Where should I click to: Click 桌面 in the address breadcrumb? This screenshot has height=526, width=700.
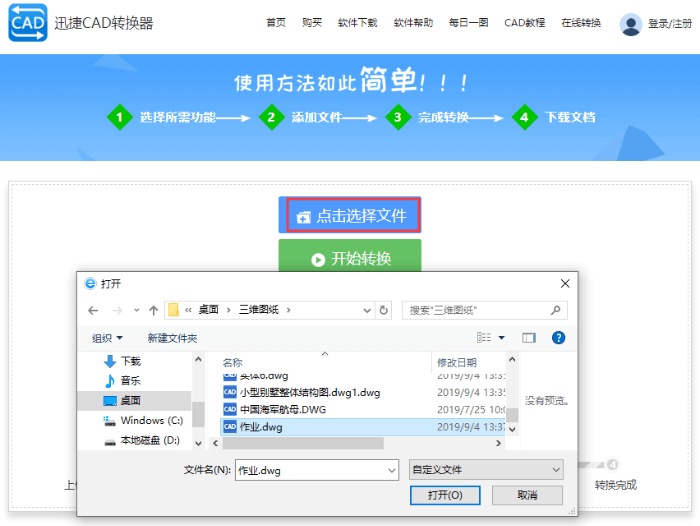coord(208,310)
